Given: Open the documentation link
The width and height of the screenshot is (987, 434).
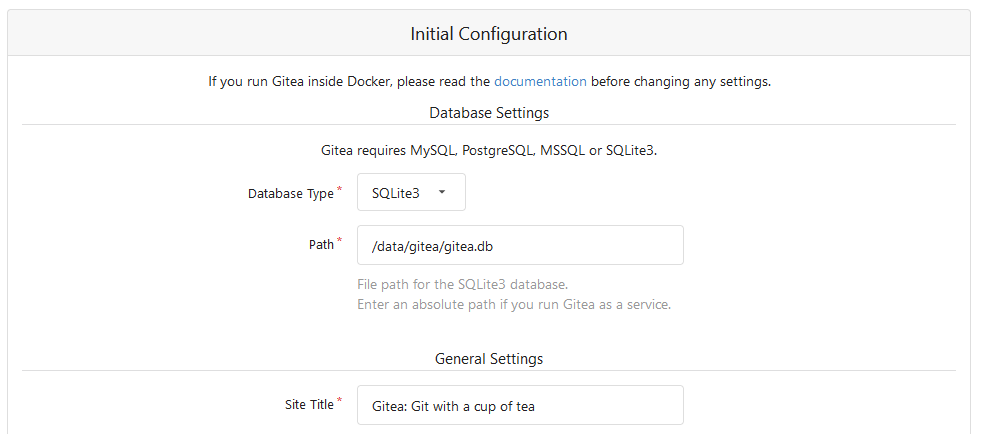Looking at the screenshot, I should point(540,82).
